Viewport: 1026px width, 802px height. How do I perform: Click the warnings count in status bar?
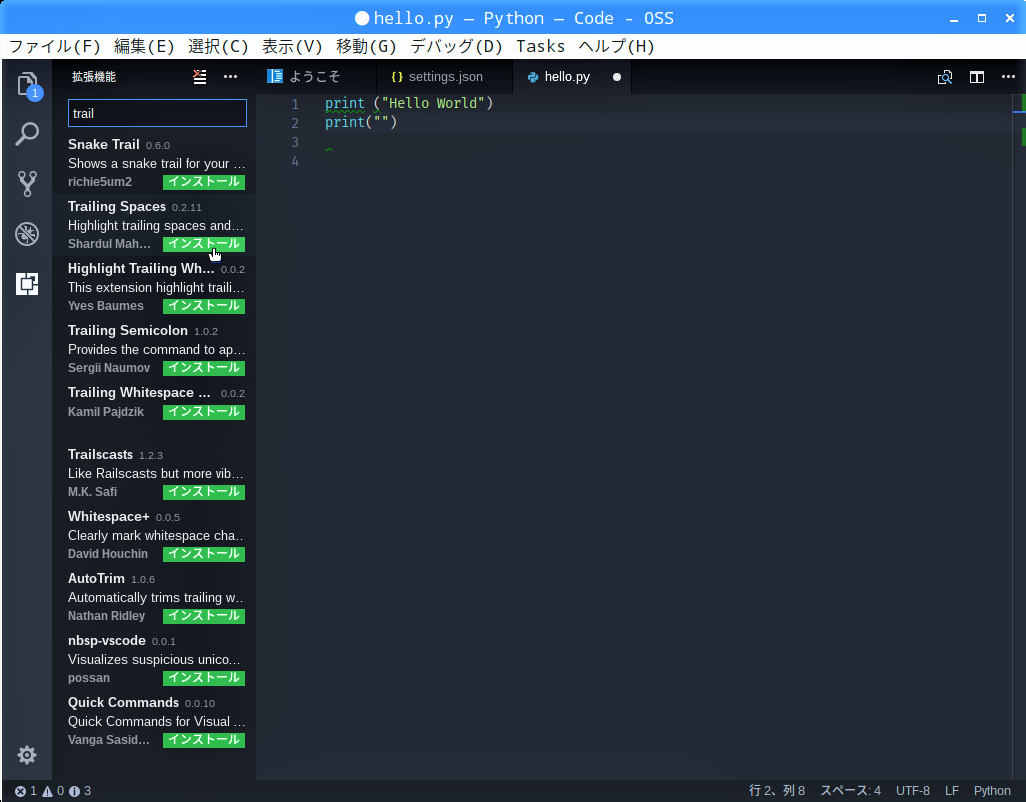click(x=54, y=791)
